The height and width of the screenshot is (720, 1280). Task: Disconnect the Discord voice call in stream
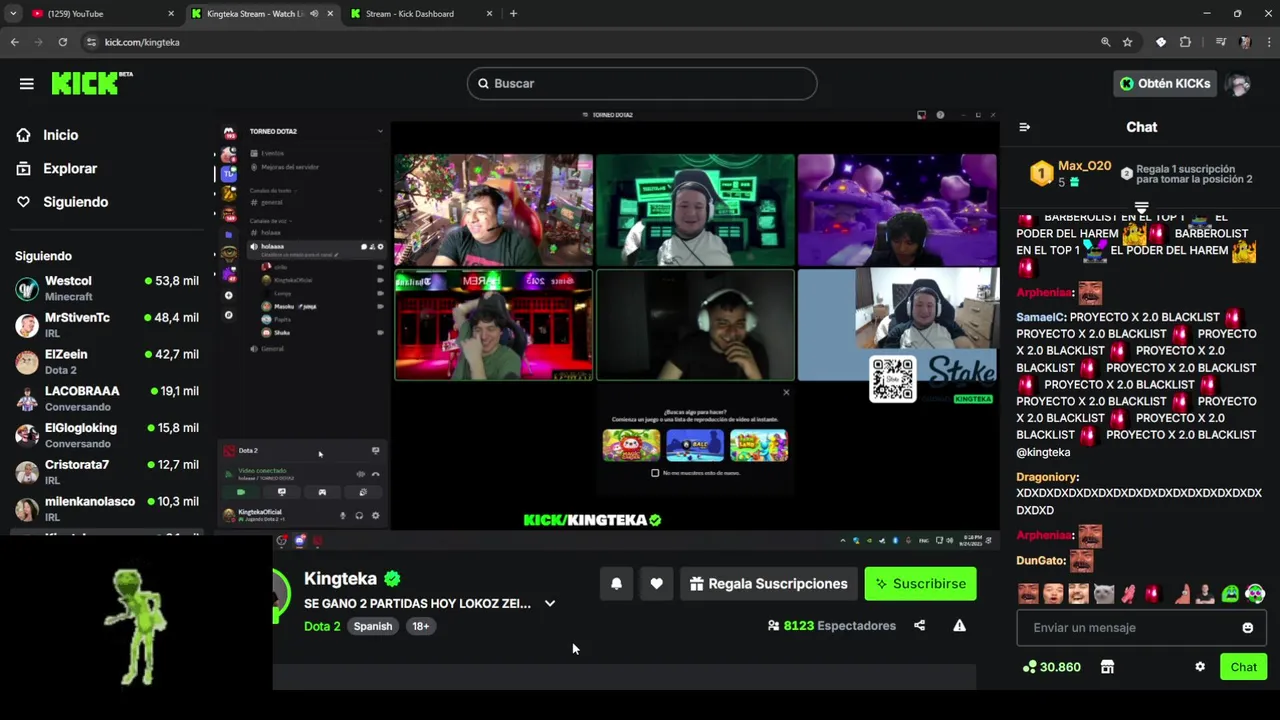point(375,474)
